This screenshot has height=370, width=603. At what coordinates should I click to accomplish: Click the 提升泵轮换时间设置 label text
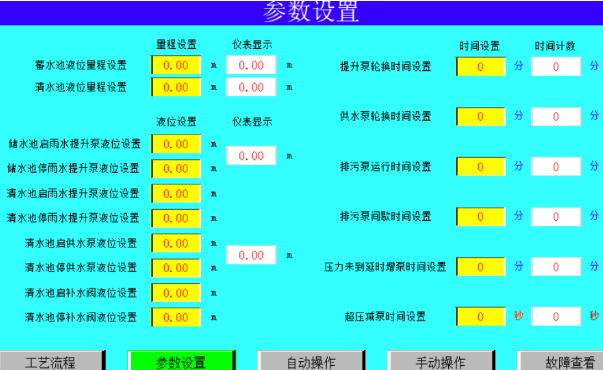385,67
